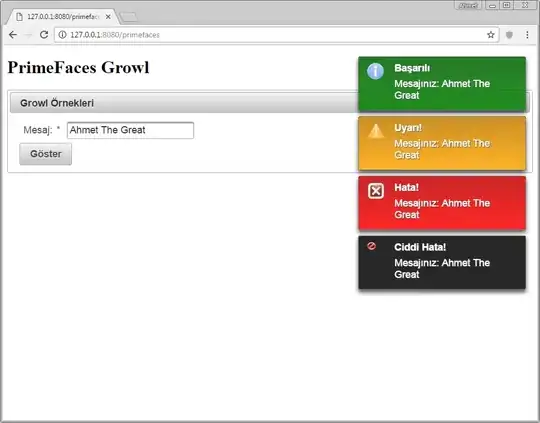Click the Growl Örnekleri panel header
Viewport: 540px width, 423px height.
(184, 103)
